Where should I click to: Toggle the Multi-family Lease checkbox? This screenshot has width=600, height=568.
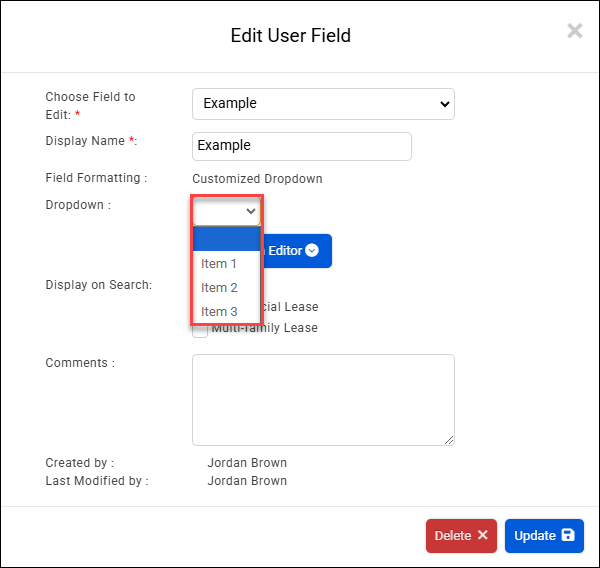[x=200, y=330]
